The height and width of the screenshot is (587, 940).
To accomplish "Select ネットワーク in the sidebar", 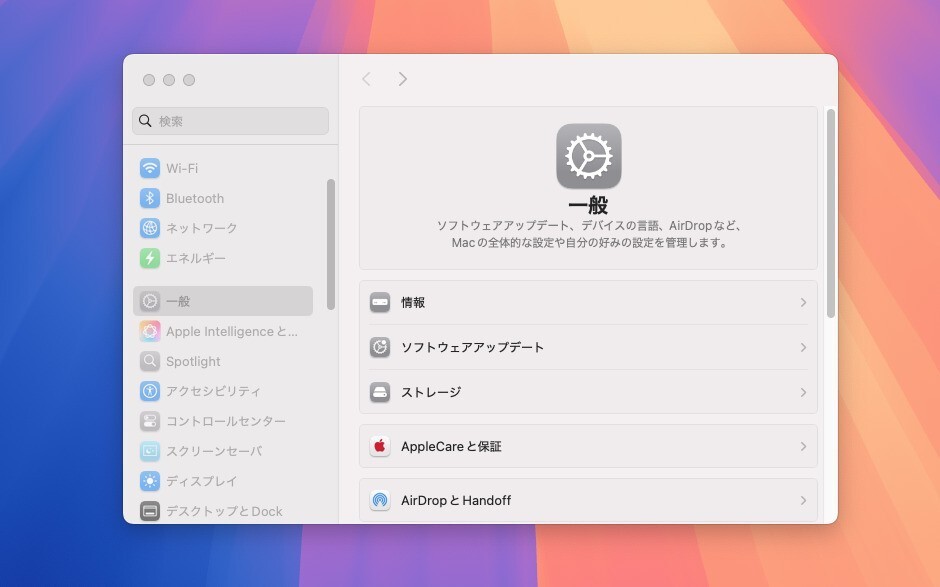I will [223, 228].
